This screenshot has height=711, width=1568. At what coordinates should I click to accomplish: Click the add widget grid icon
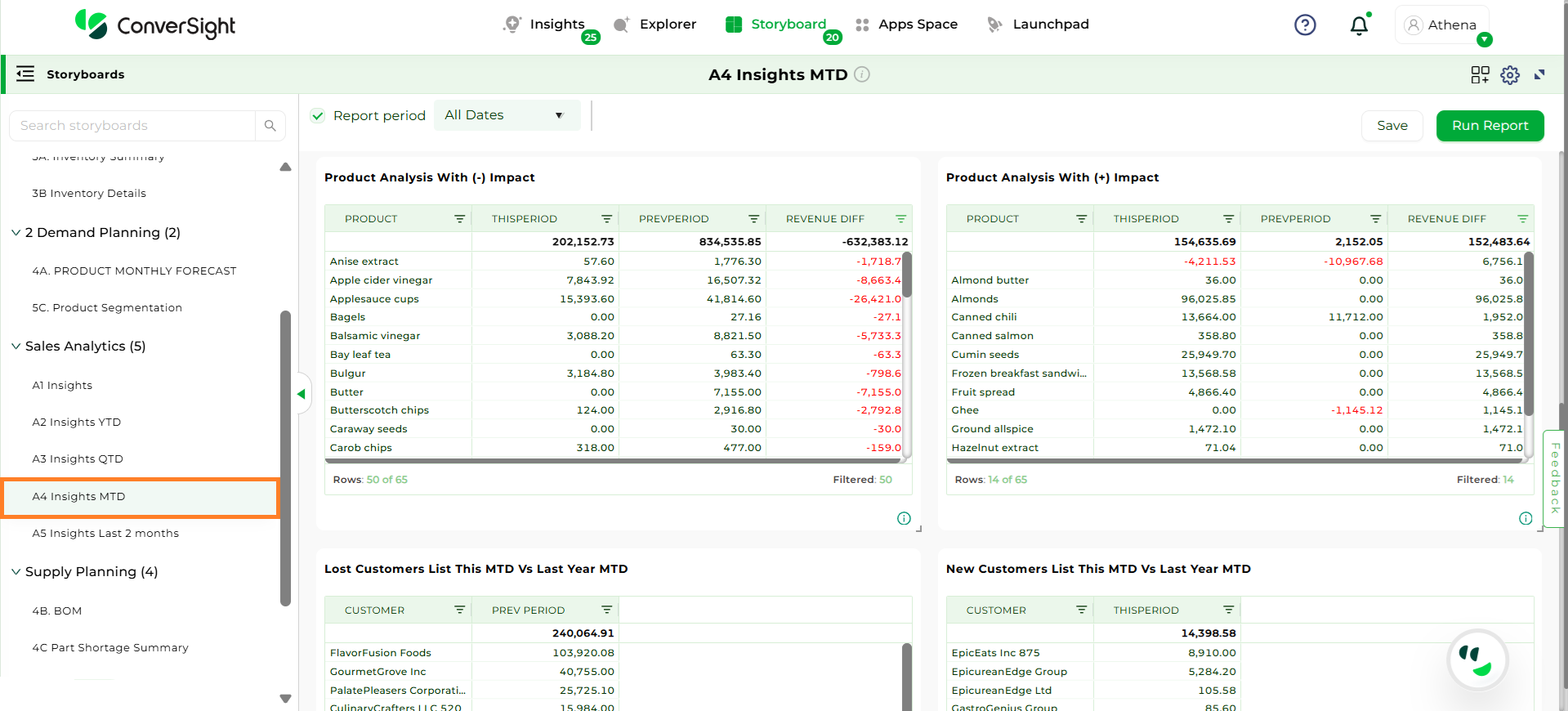pyautogui.click(x=1480, y=75)
